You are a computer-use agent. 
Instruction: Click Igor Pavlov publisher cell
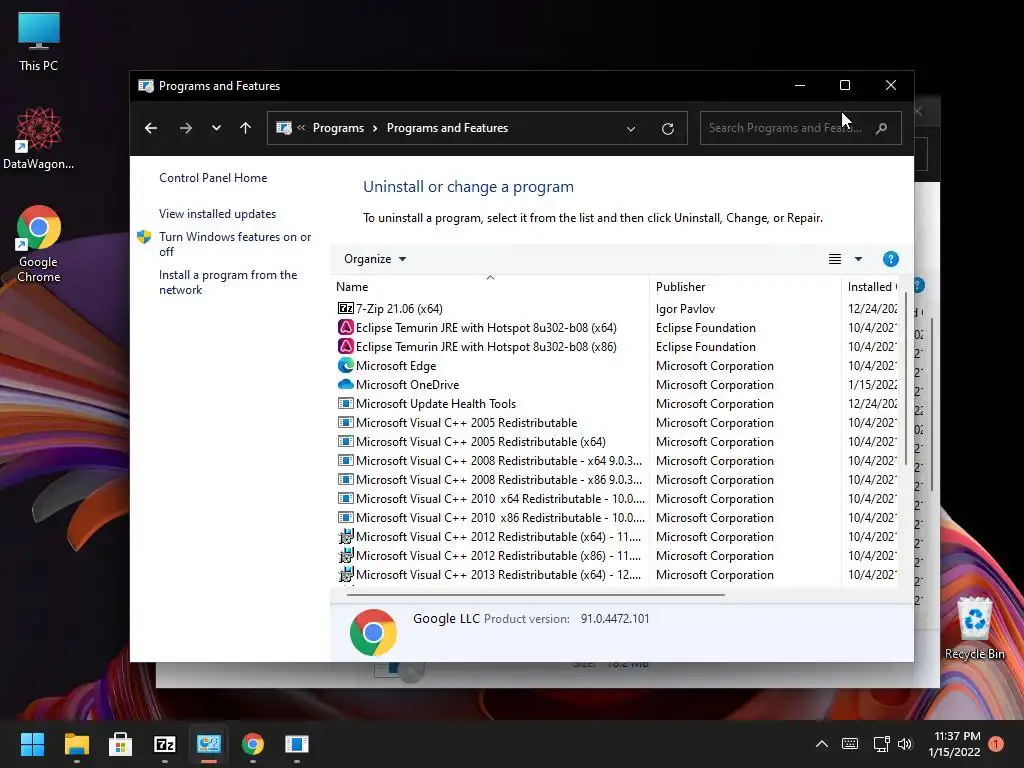[685, 309]
